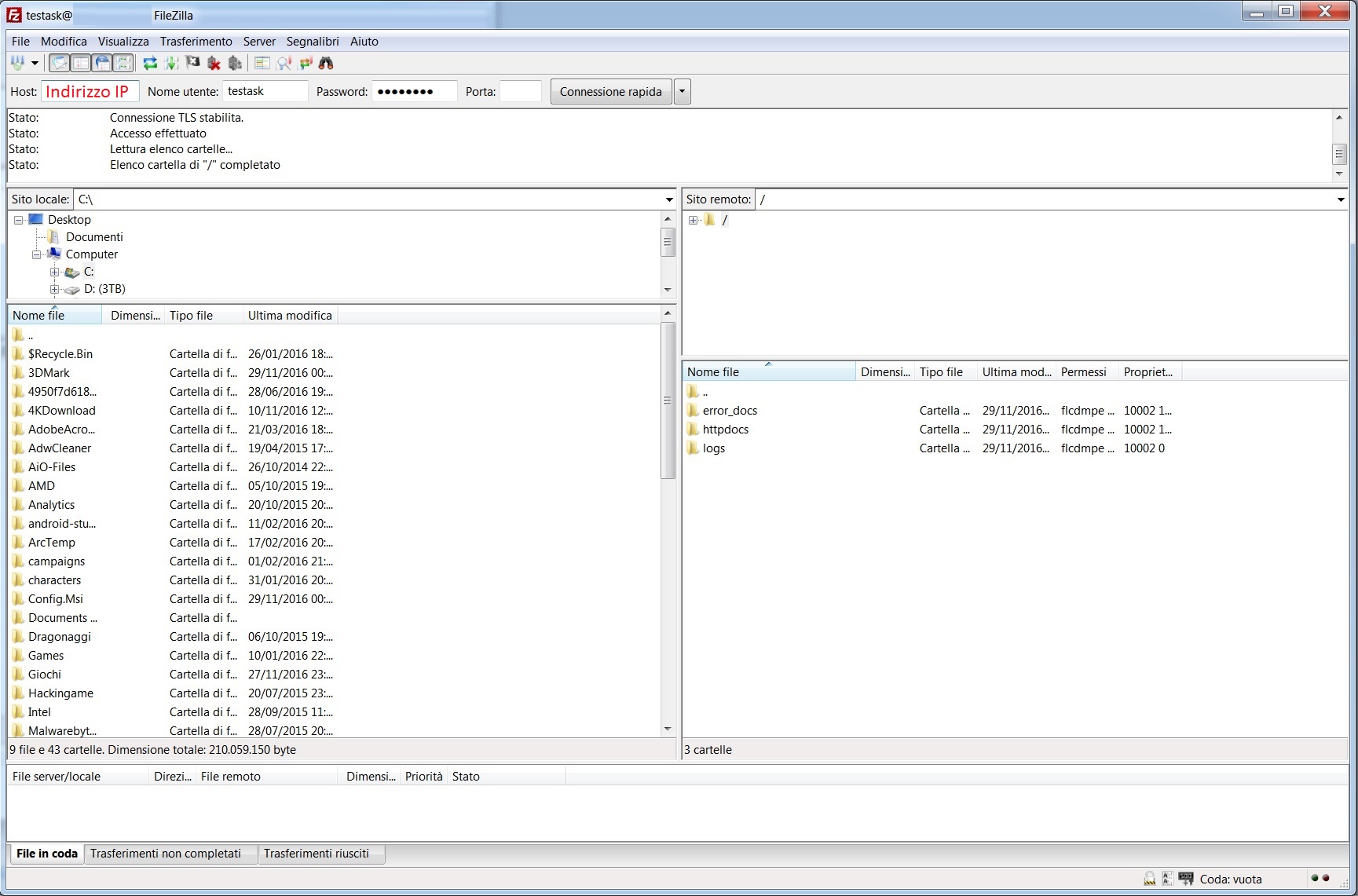This screenshot has width=1358, height=896.
Task: Click the Desktop icon in local tree
Action: tap(36, 219)
